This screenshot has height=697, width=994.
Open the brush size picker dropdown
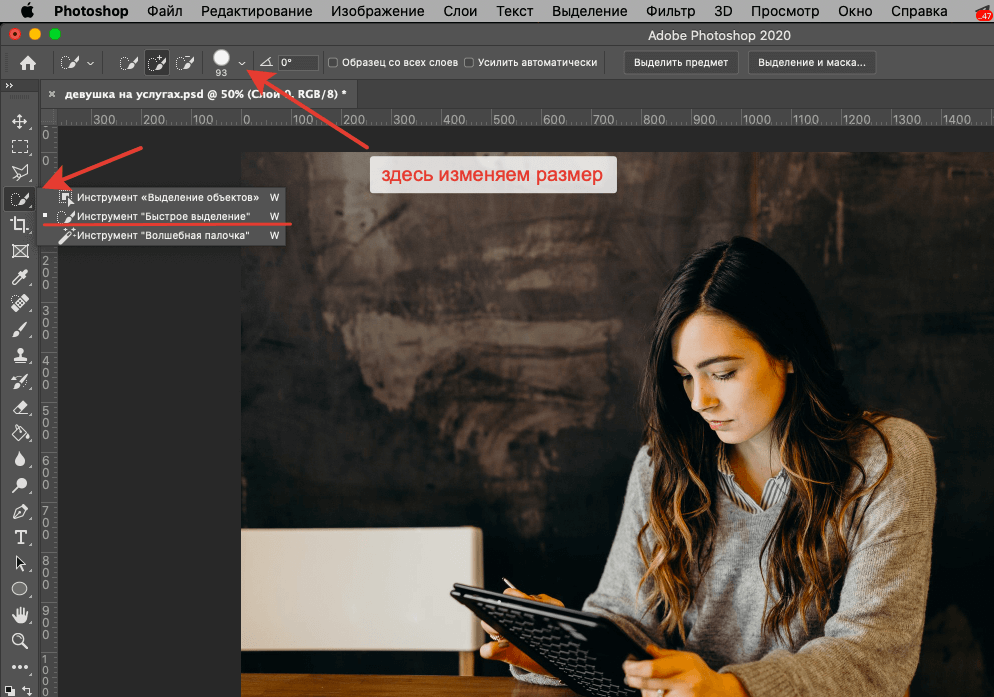coord(242,63)
